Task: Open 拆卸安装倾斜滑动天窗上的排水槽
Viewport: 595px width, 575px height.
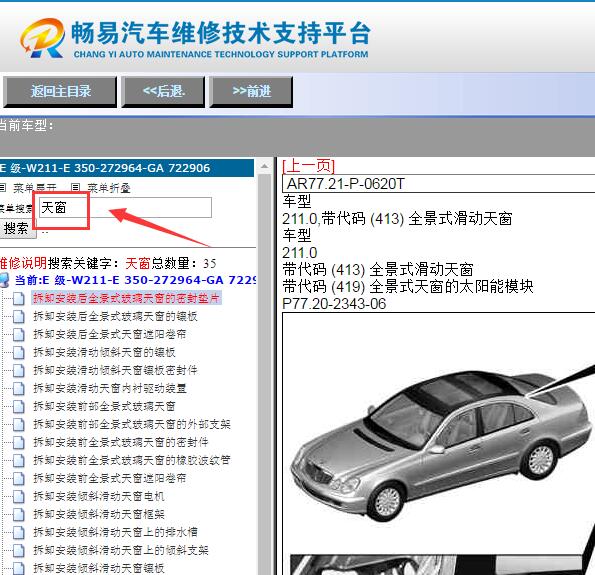Action: pos(115,532)
